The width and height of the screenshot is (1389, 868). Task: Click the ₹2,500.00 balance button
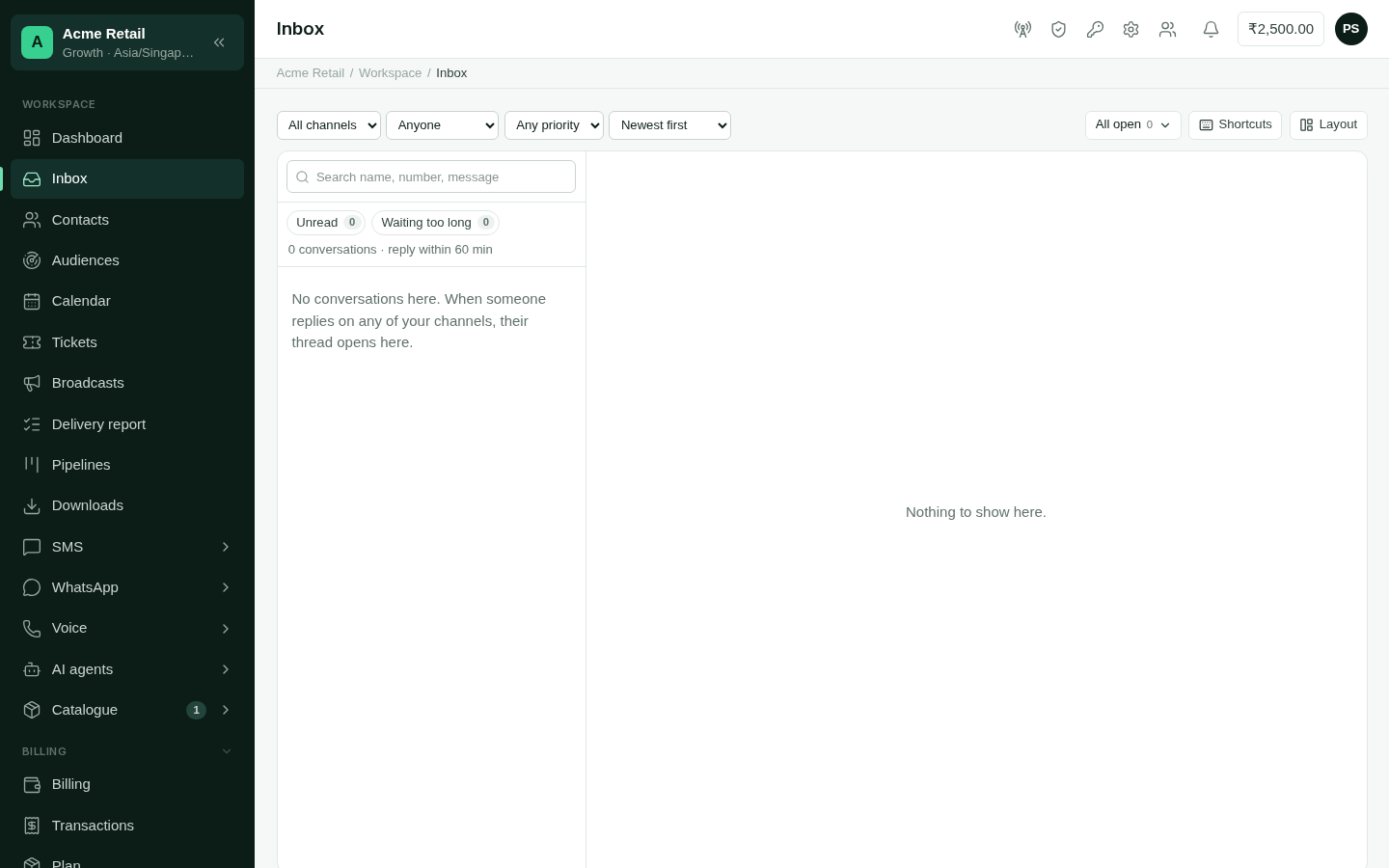[1281, 29]
